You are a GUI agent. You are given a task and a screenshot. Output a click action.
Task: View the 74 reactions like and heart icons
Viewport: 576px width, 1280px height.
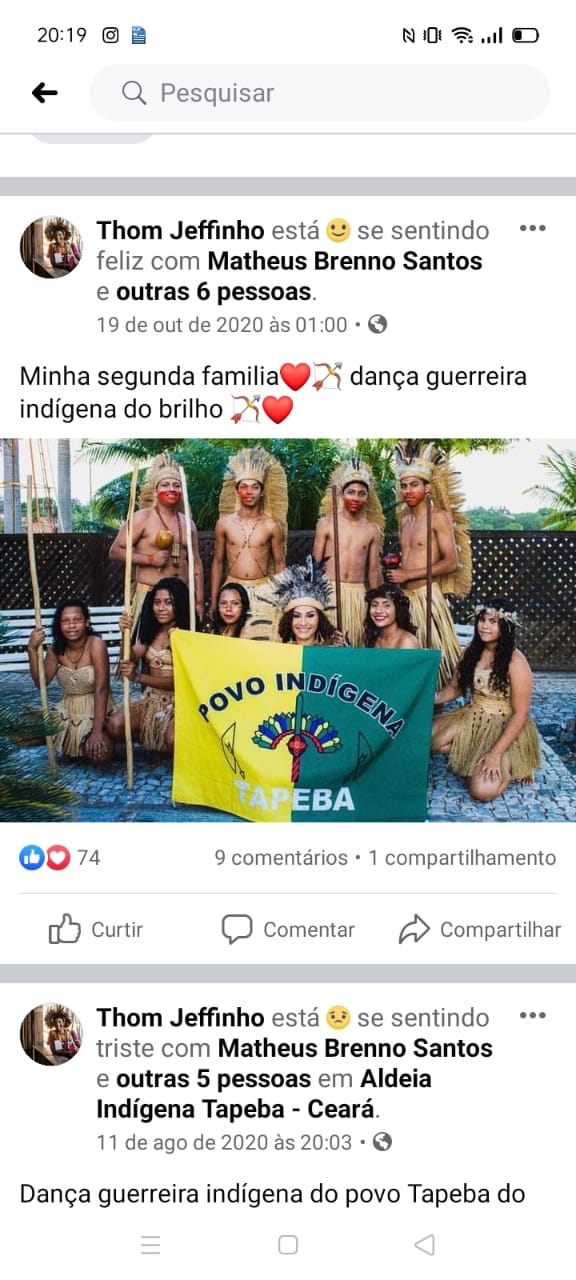tap(59, 858)
